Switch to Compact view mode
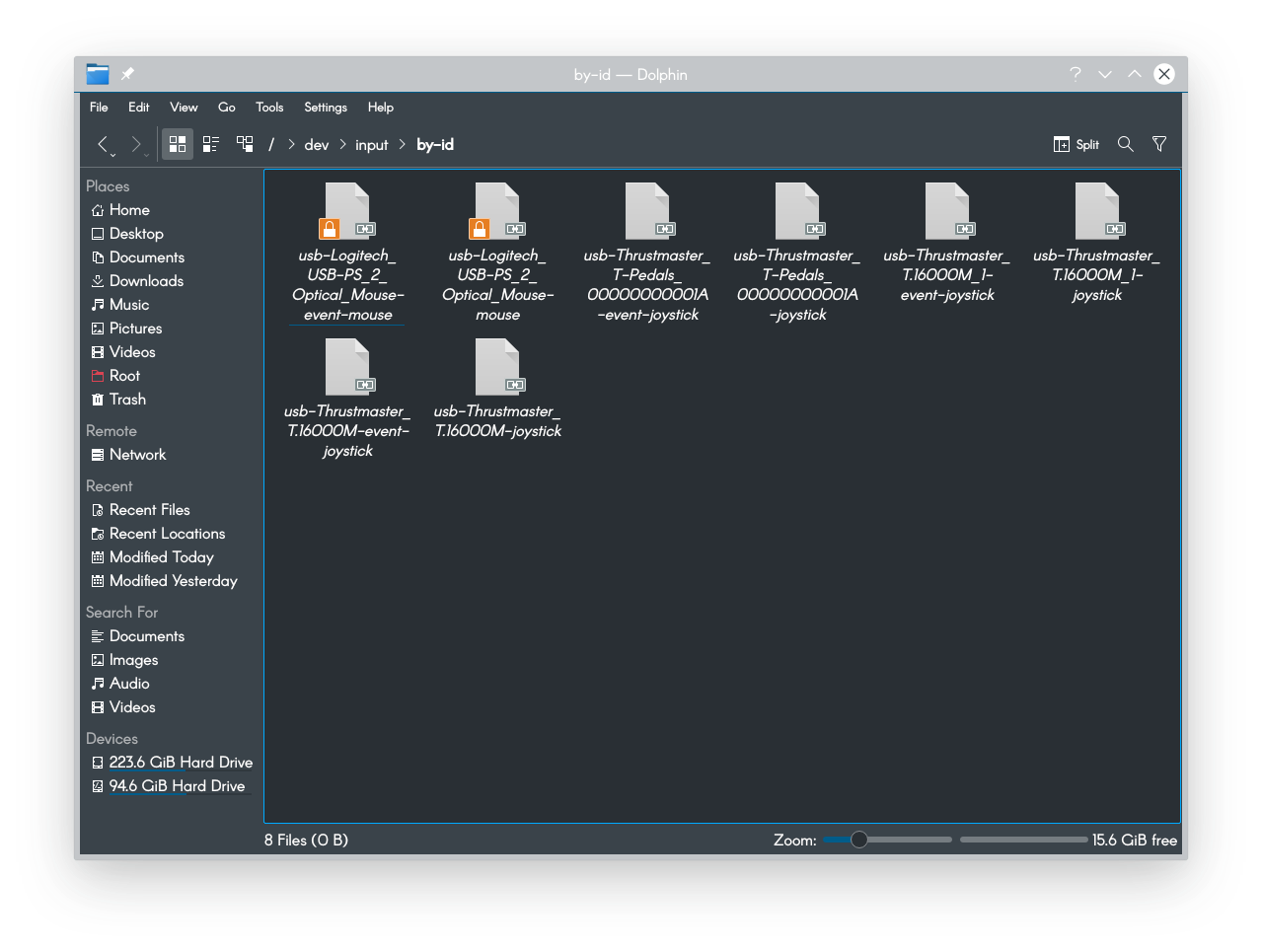The image size is (1262, 952). point(211,144)
